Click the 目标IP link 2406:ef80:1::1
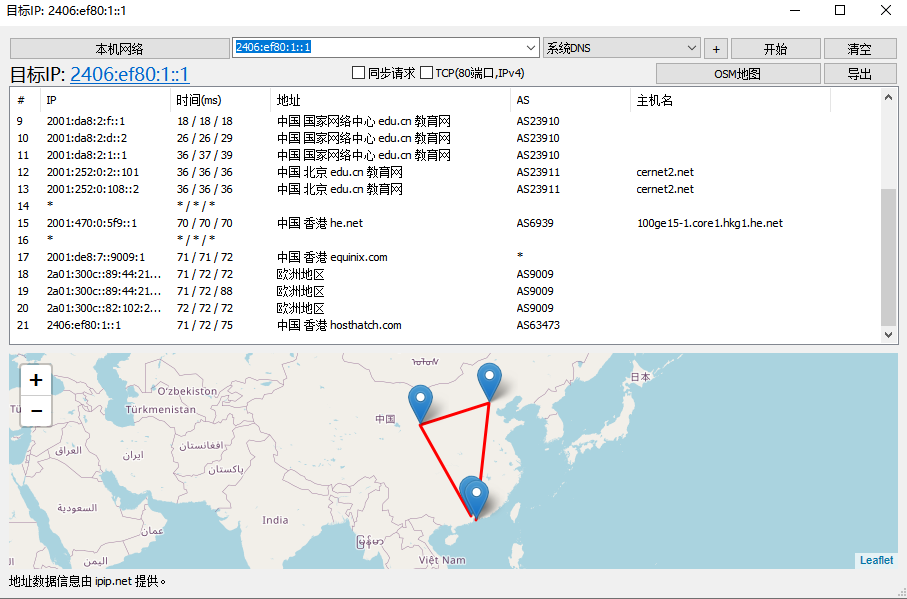This screenshot has height=599, width=907. tap(129, 74)
